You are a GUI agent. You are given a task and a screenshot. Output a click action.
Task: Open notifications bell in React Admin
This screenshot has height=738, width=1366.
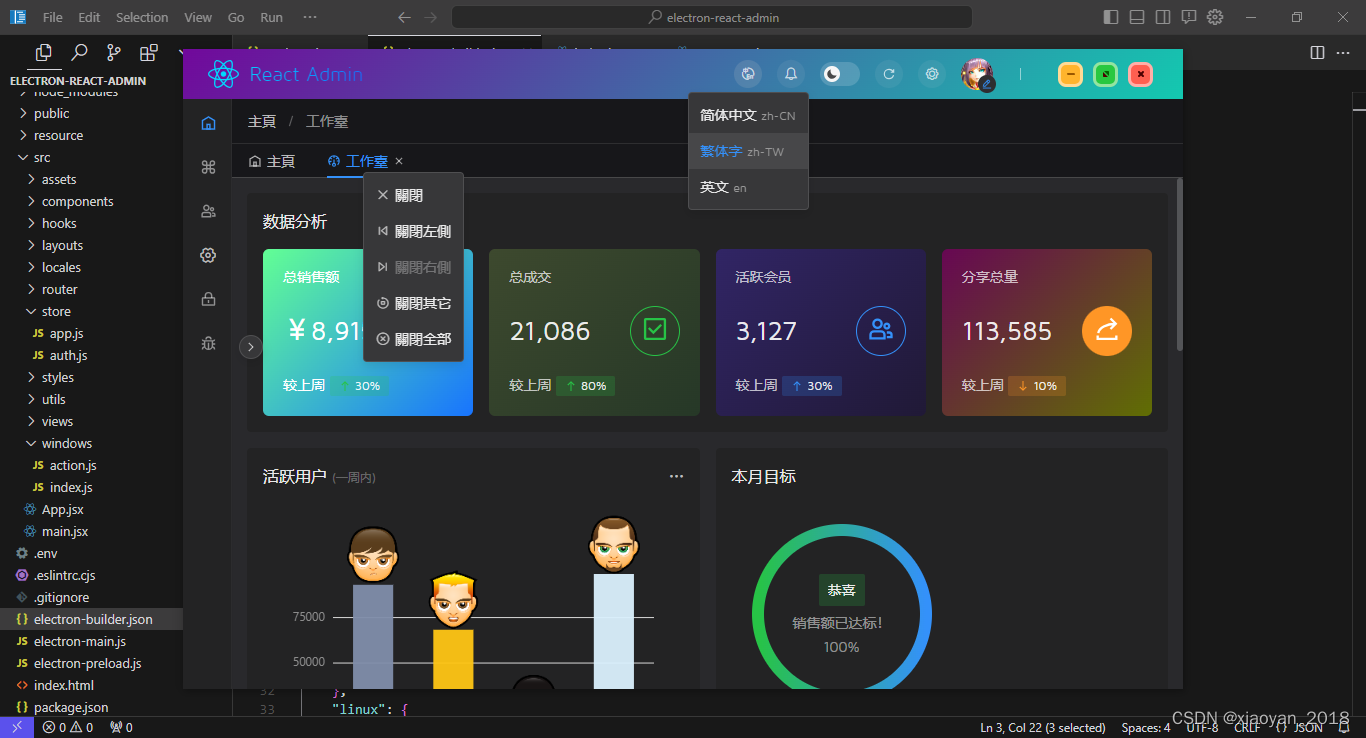point(791,74)
